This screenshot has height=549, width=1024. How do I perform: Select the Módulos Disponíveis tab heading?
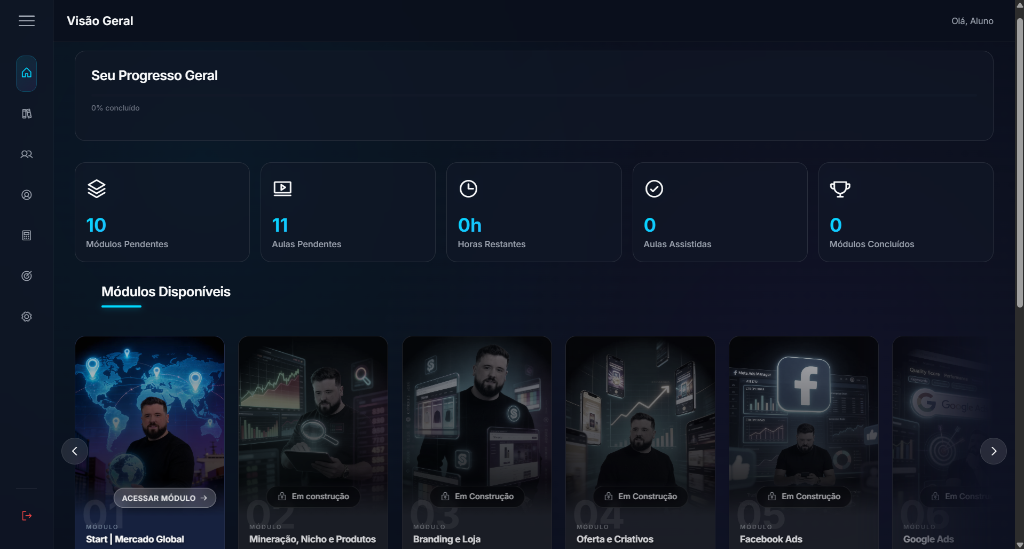[x=166, y=292]
